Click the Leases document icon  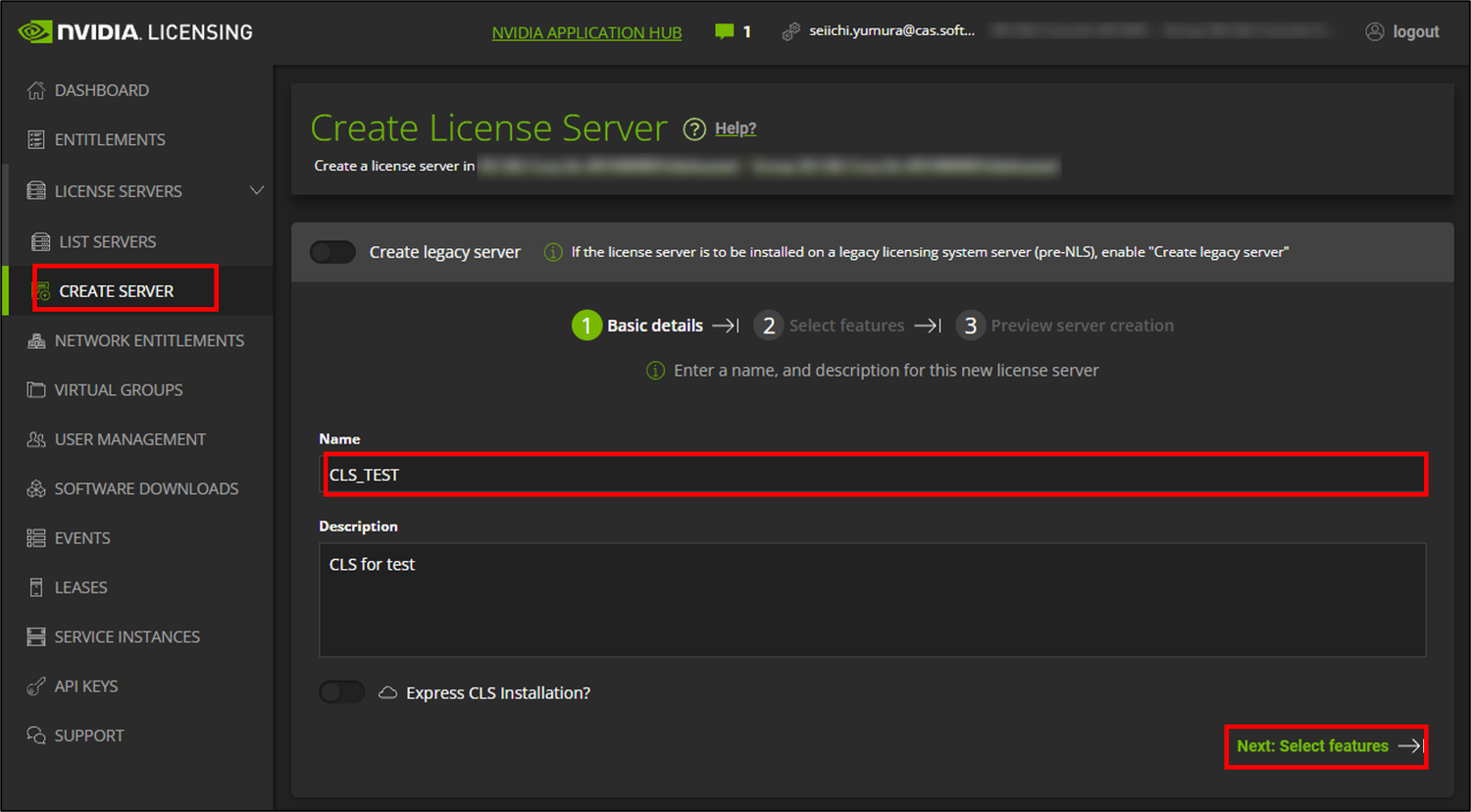36,587
